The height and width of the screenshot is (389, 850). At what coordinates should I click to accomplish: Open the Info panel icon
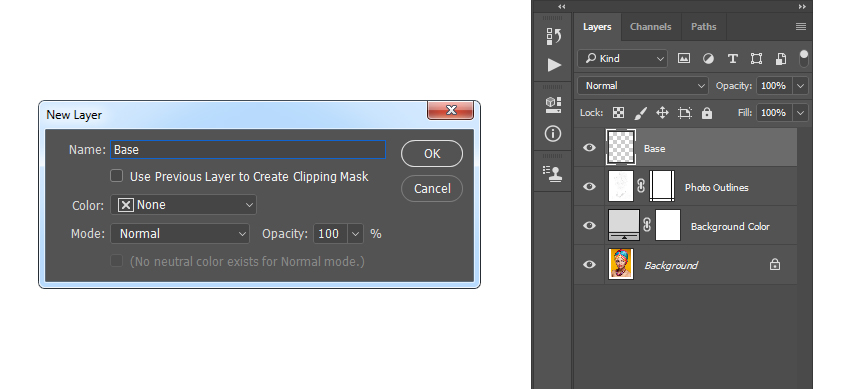point(553,133)
